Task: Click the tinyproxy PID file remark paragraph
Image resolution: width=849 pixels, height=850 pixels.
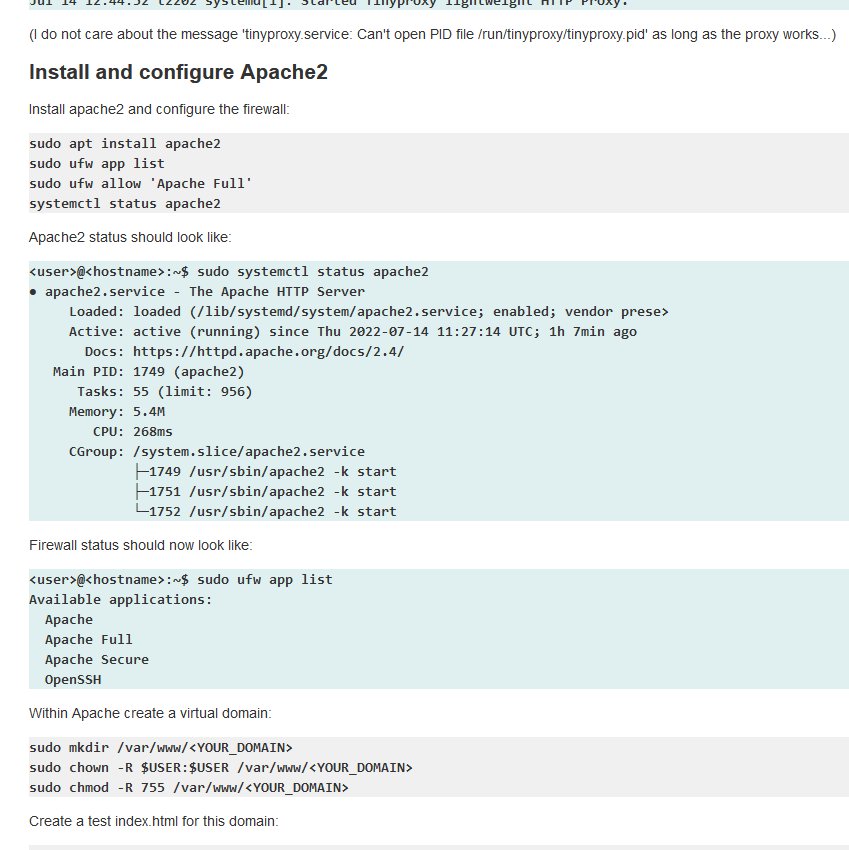Action: 433,35
